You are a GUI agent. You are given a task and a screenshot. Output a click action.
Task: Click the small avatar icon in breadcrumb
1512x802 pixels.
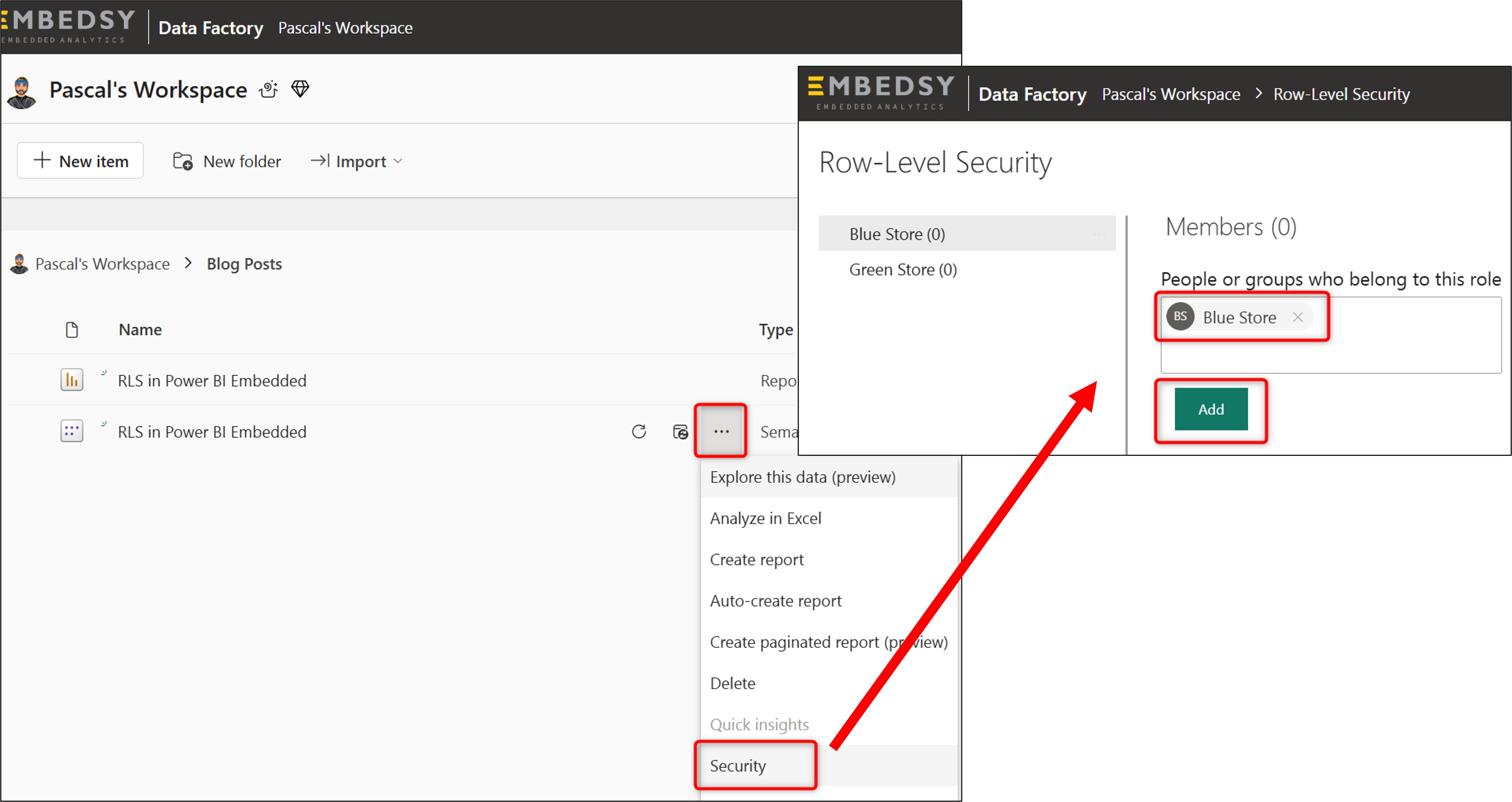coord(19,264)
